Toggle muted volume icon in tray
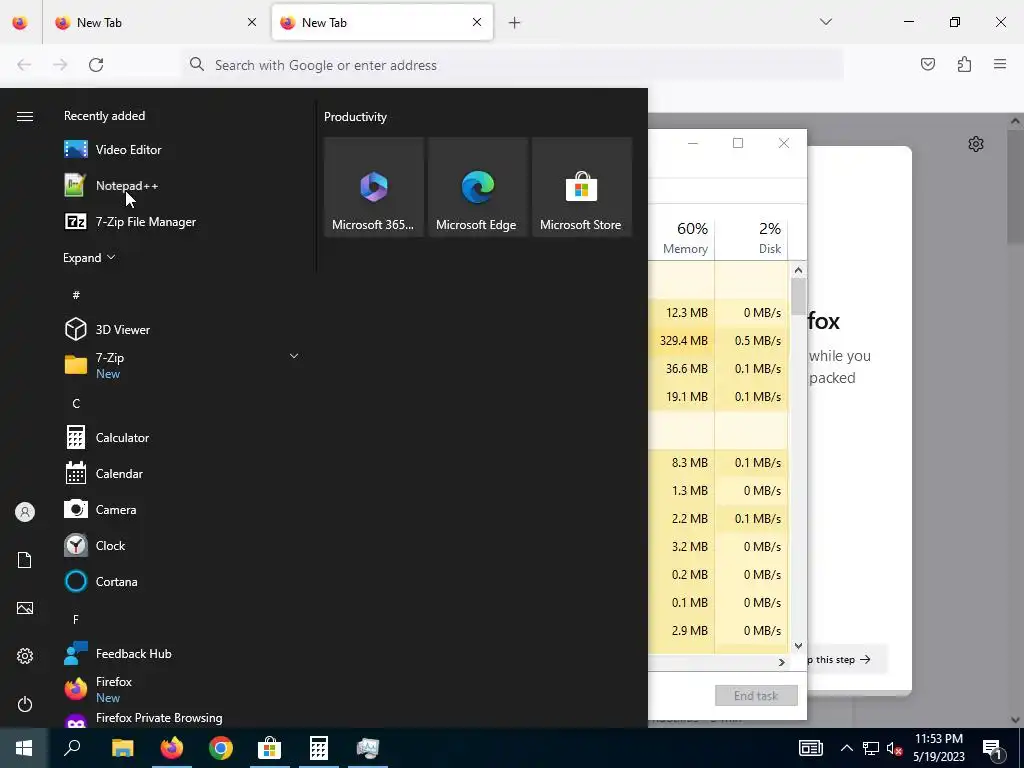1024x768 pixels. [894, 748]
